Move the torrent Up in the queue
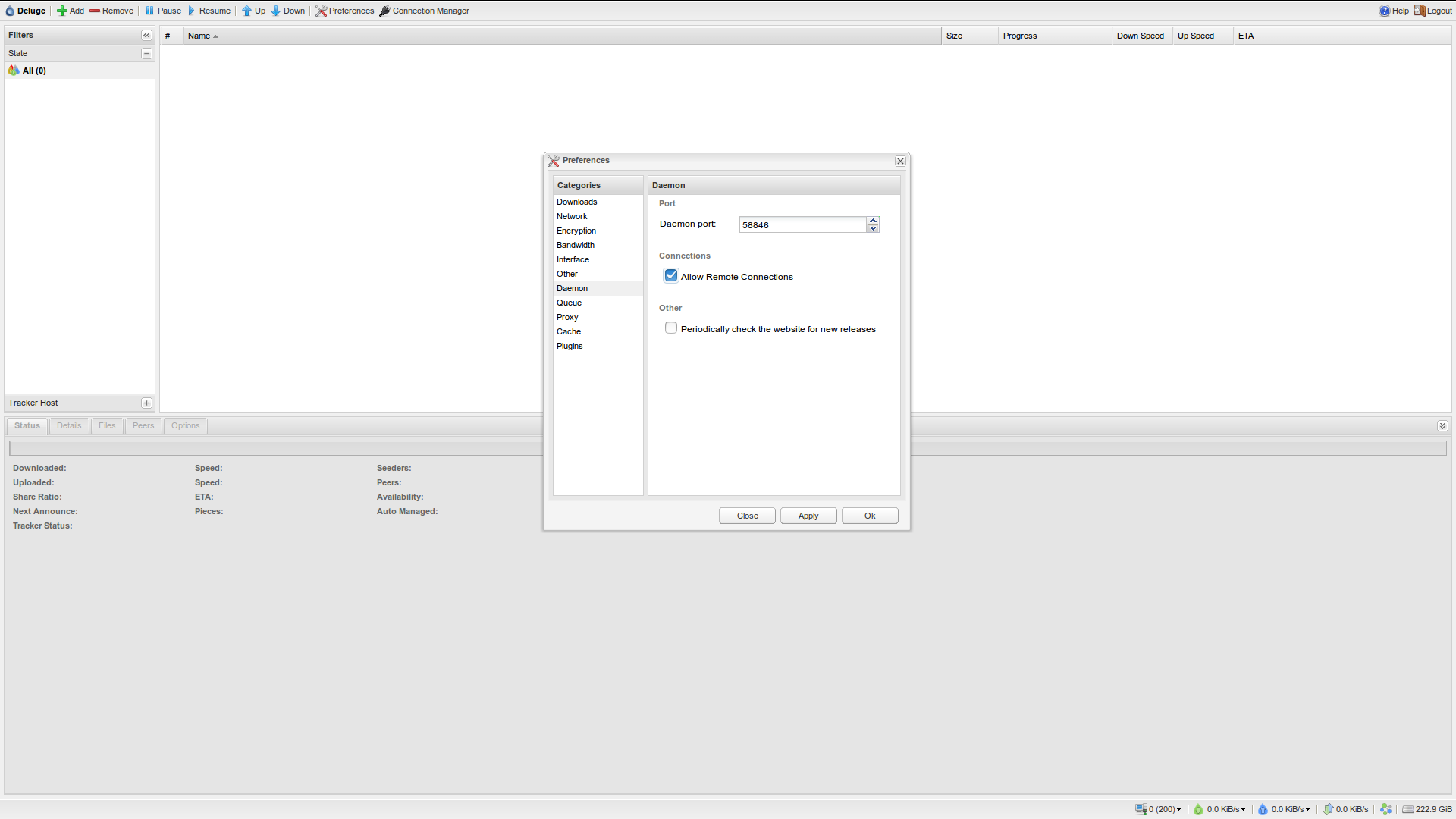Screen dimensions: 1456x819 [246, 11]
